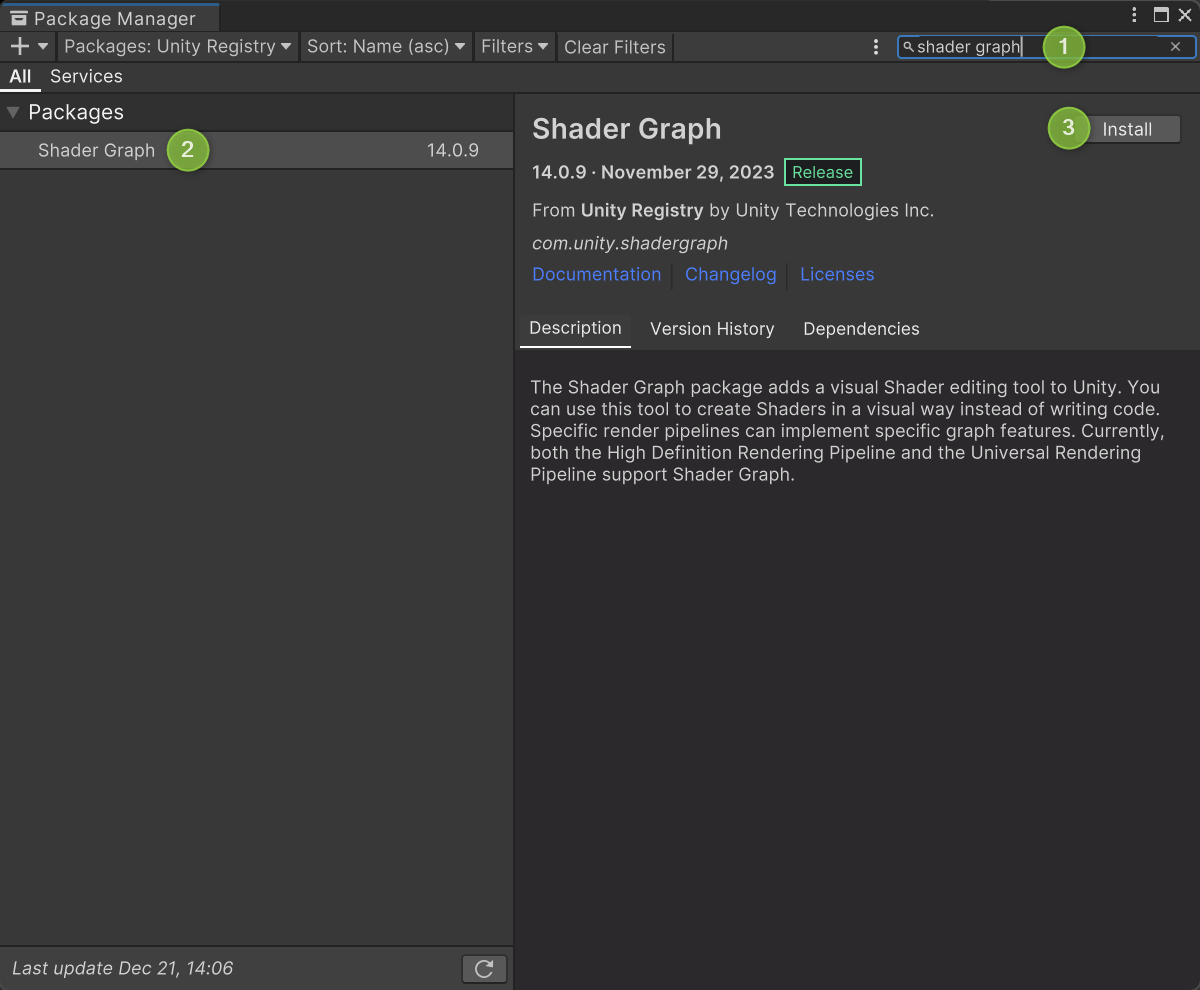Clear the search text with the X icon
The image size is (1200, 990).
tap(1176, 47)
